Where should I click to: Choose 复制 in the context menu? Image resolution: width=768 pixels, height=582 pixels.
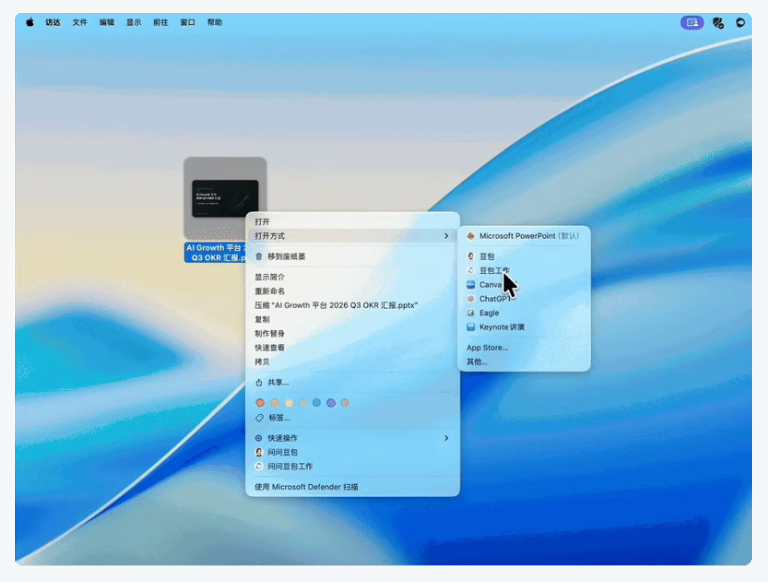point(353,319)
